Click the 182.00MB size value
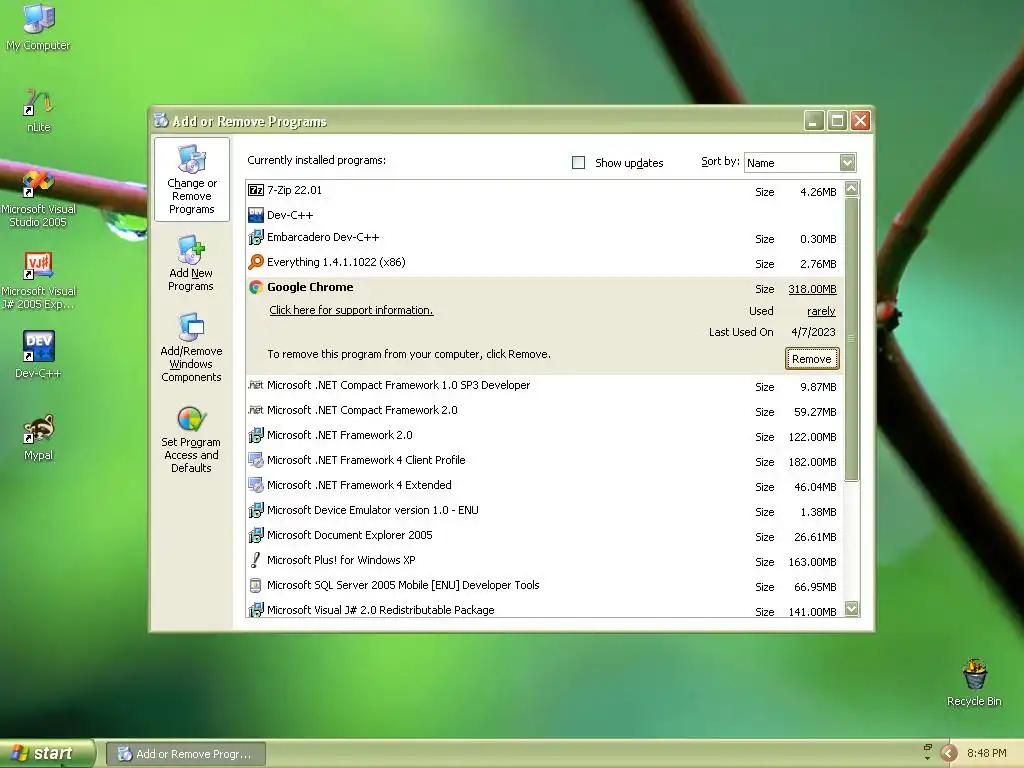1024x768 pixels. (812, 462)
